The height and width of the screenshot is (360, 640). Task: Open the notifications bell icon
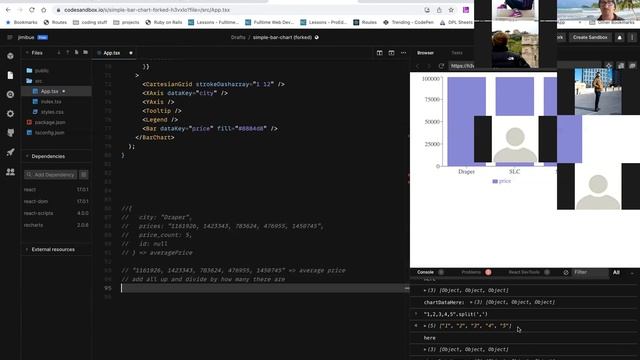[620, 37]
